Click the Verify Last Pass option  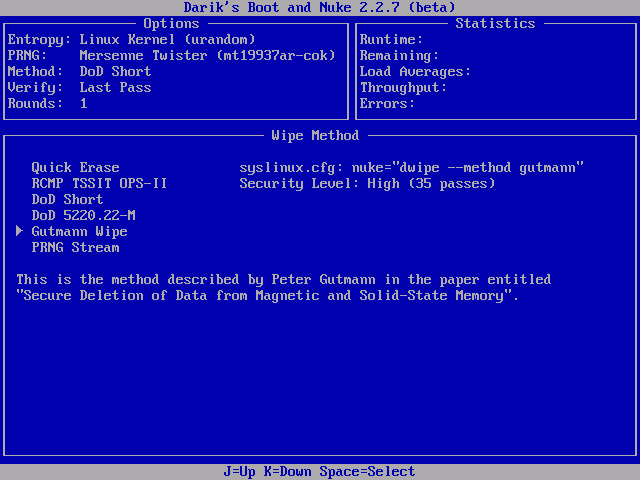79,87
